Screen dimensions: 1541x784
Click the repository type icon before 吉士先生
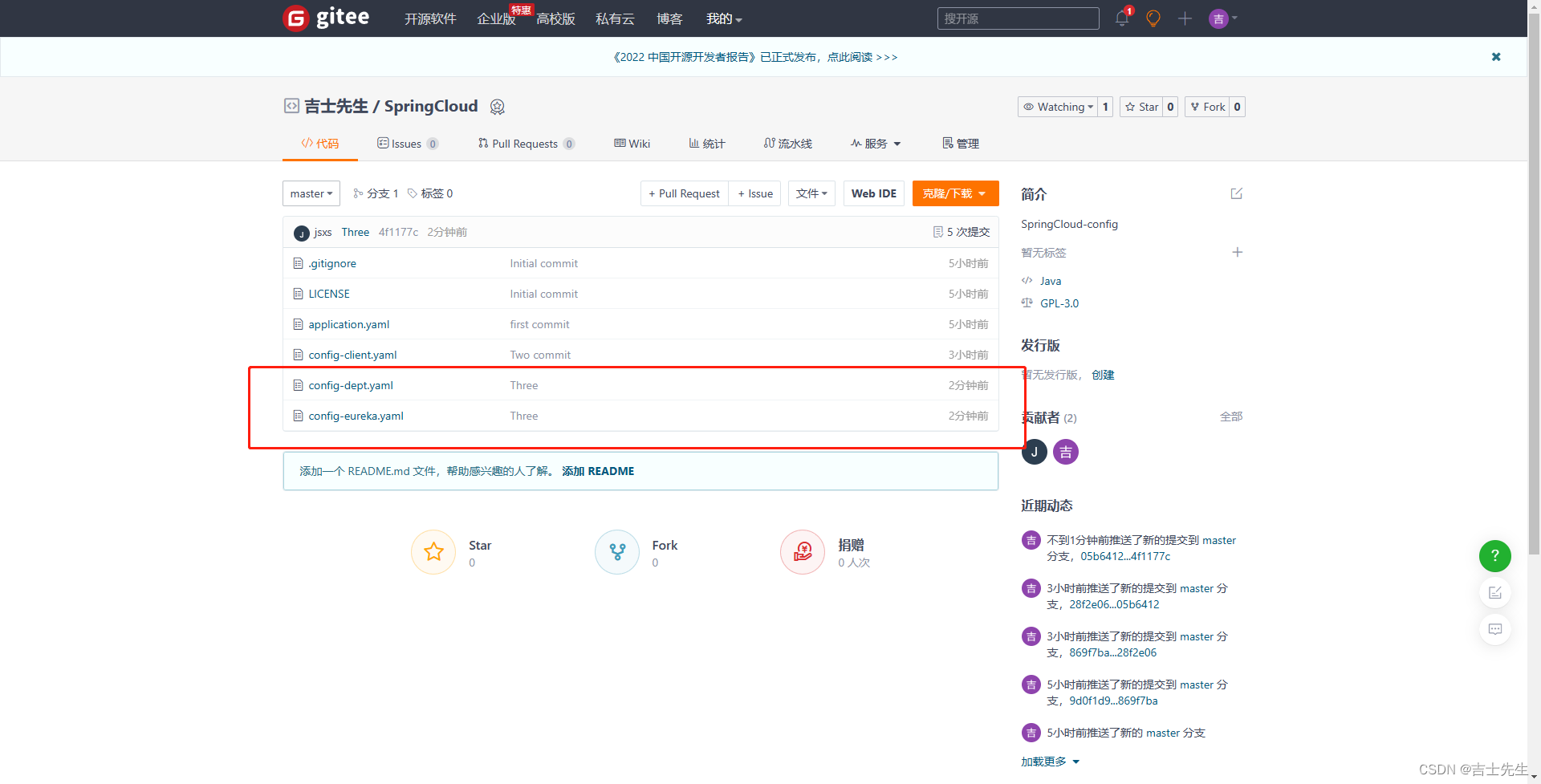[291, 106]
